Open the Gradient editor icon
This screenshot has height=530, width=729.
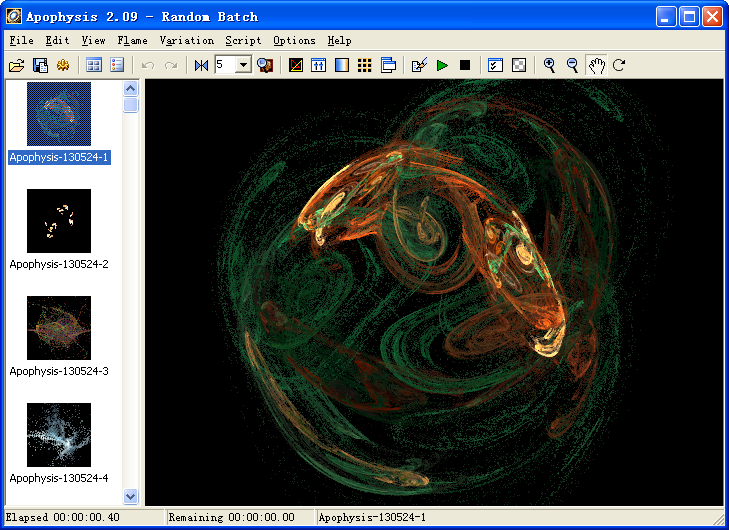pyautogui.click(x=342, y=65)
